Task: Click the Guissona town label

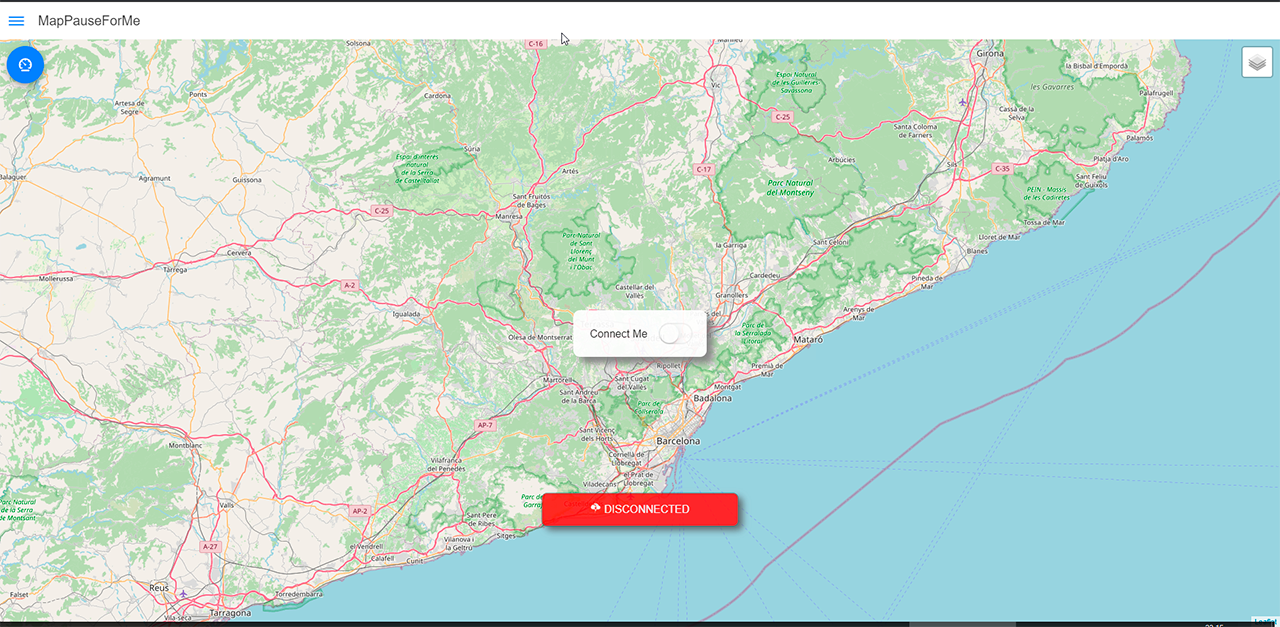Action: (247, 180)
